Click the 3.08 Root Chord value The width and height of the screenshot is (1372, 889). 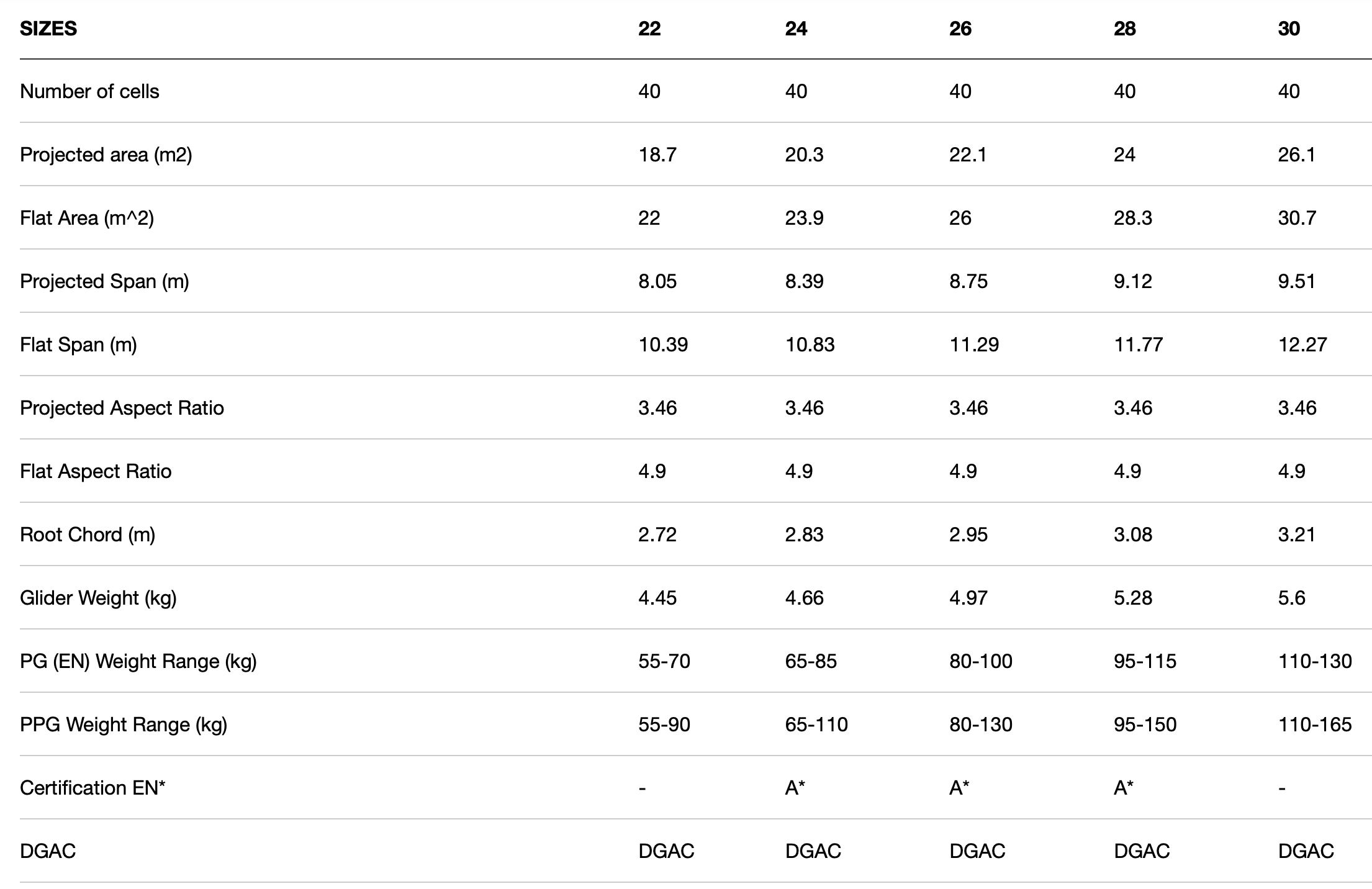pyautogui.click(x=1133, y=535)
